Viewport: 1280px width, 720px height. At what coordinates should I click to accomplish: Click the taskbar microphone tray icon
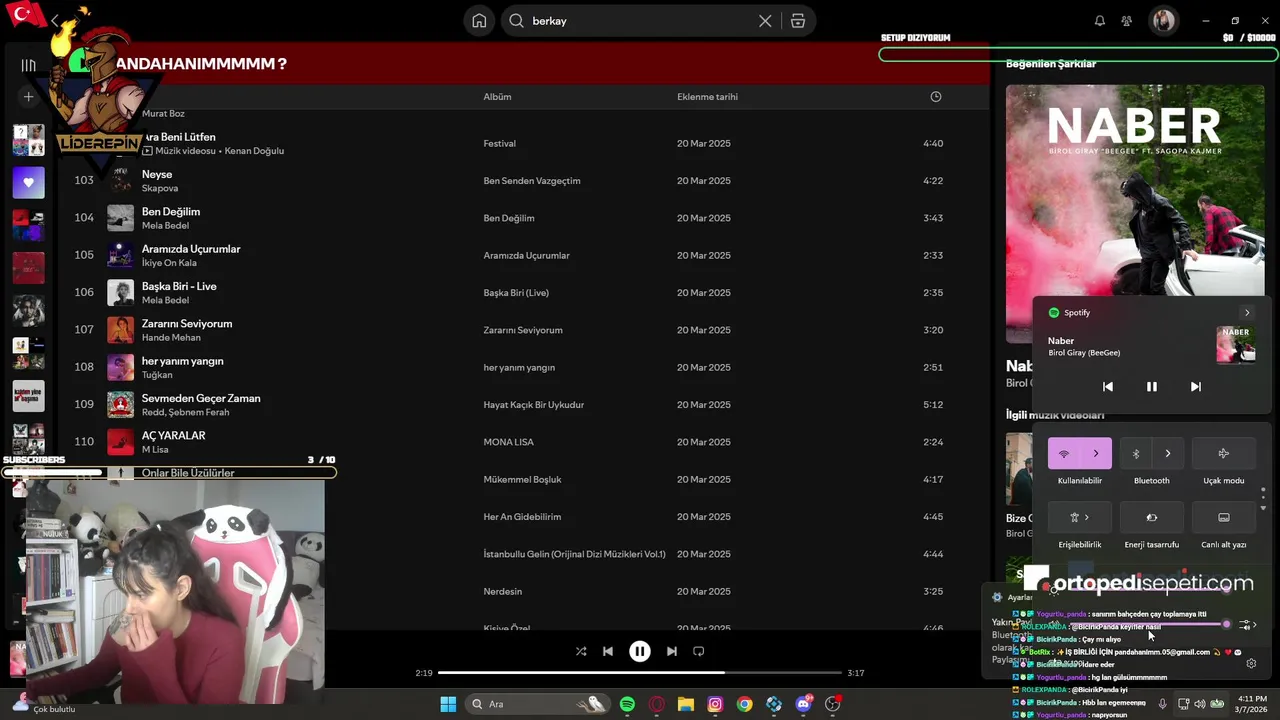click(1162, 704)
